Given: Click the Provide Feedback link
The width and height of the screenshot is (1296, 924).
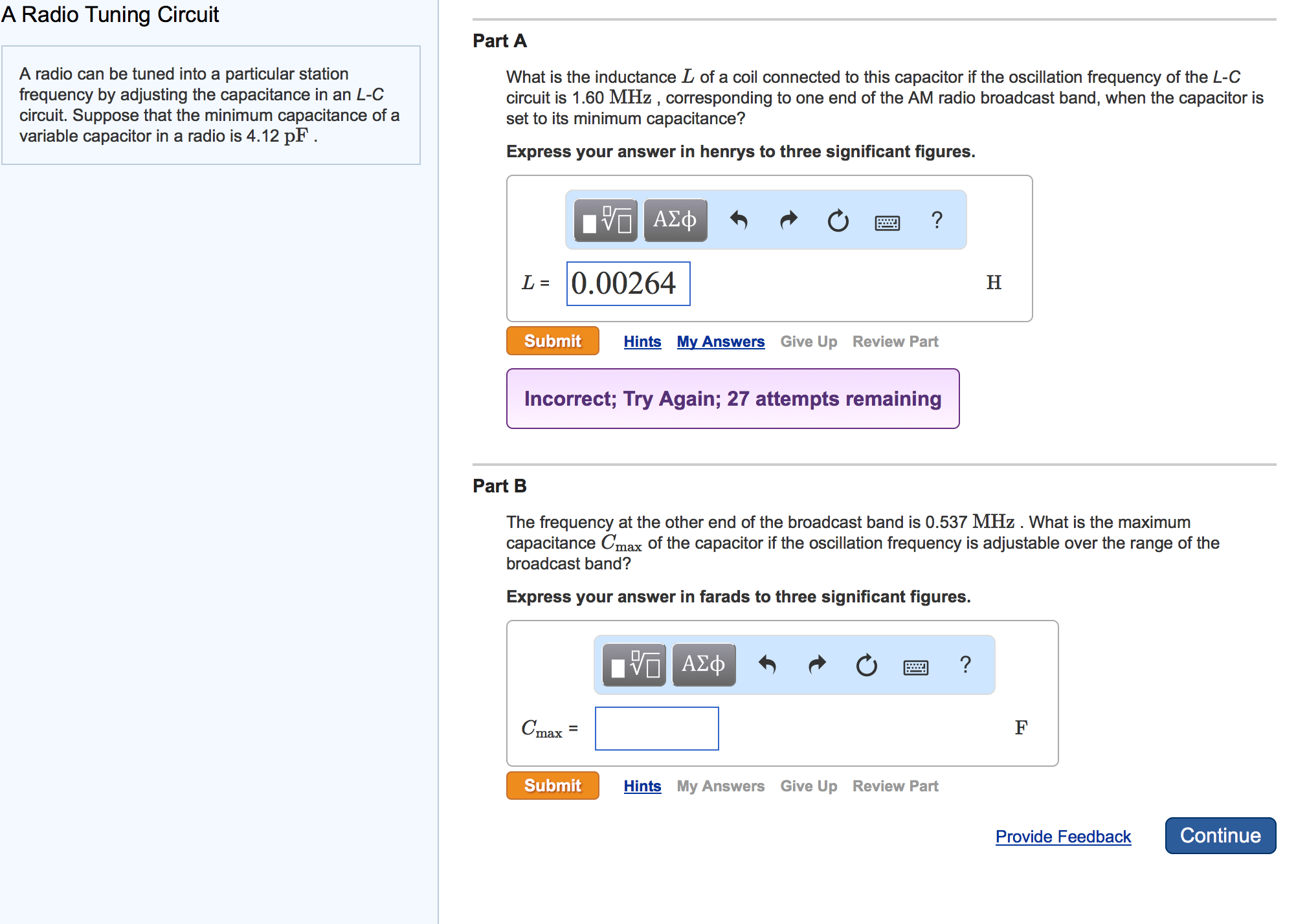Looking at the screenshot, I should (x=1063, y=837).
